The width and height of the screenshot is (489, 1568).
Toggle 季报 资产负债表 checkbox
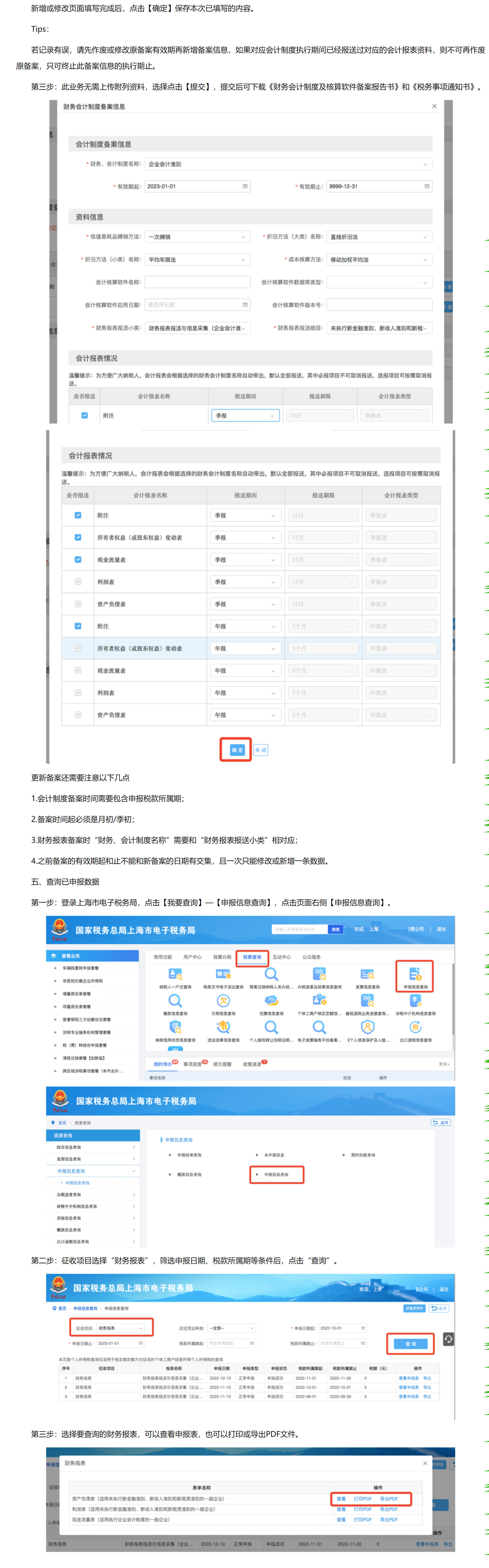pyautogui.click(x=78, y=604)
